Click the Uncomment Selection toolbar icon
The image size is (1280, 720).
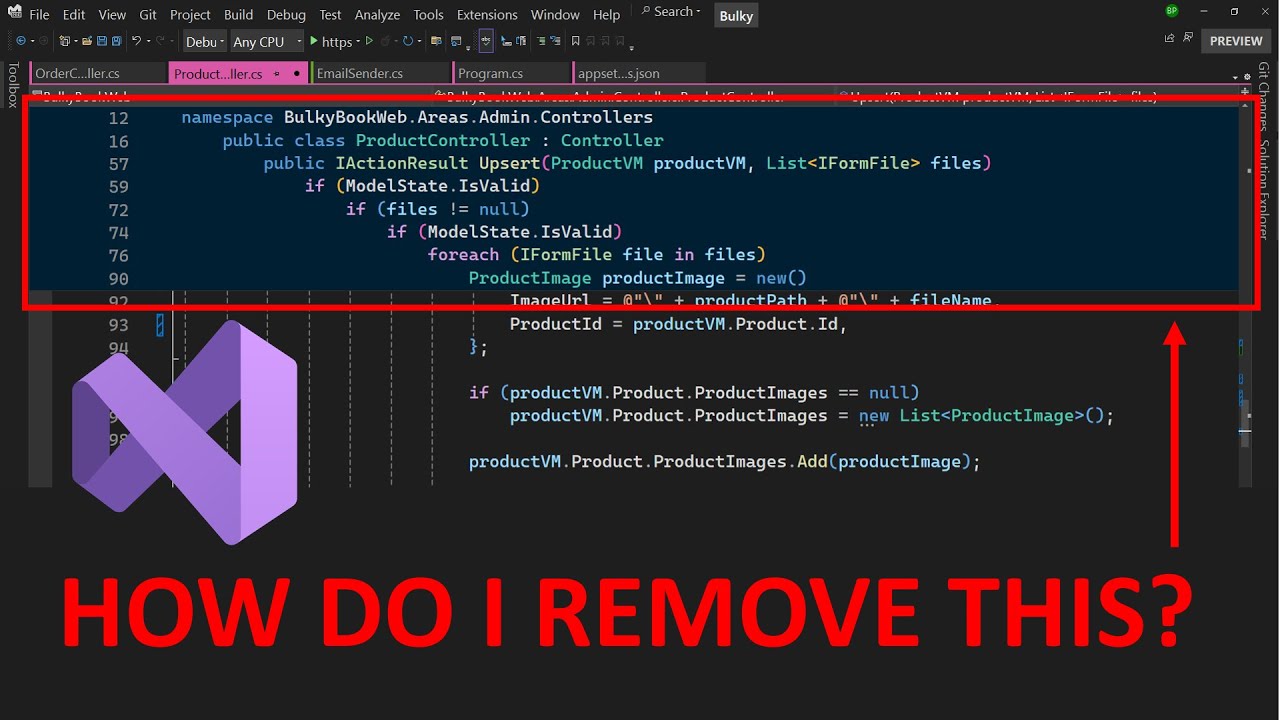coord(555,41)
